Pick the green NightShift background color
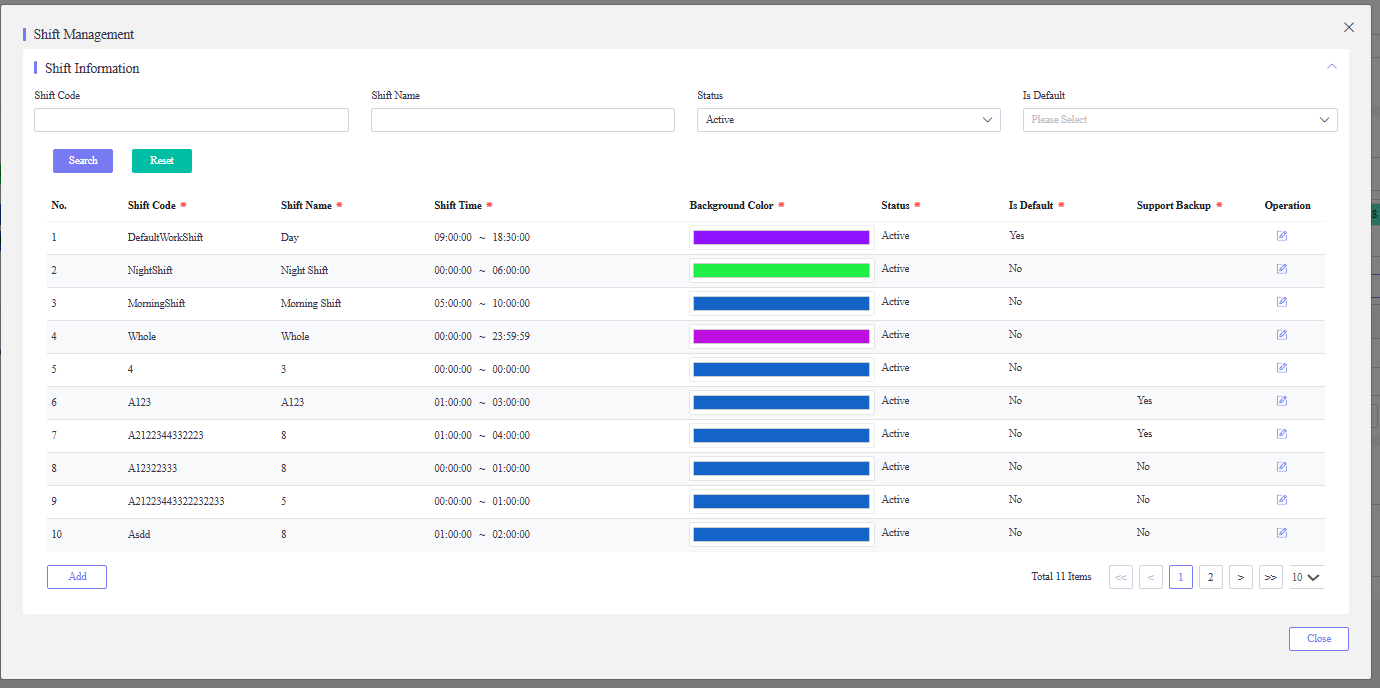 click(x=781, y=270)
